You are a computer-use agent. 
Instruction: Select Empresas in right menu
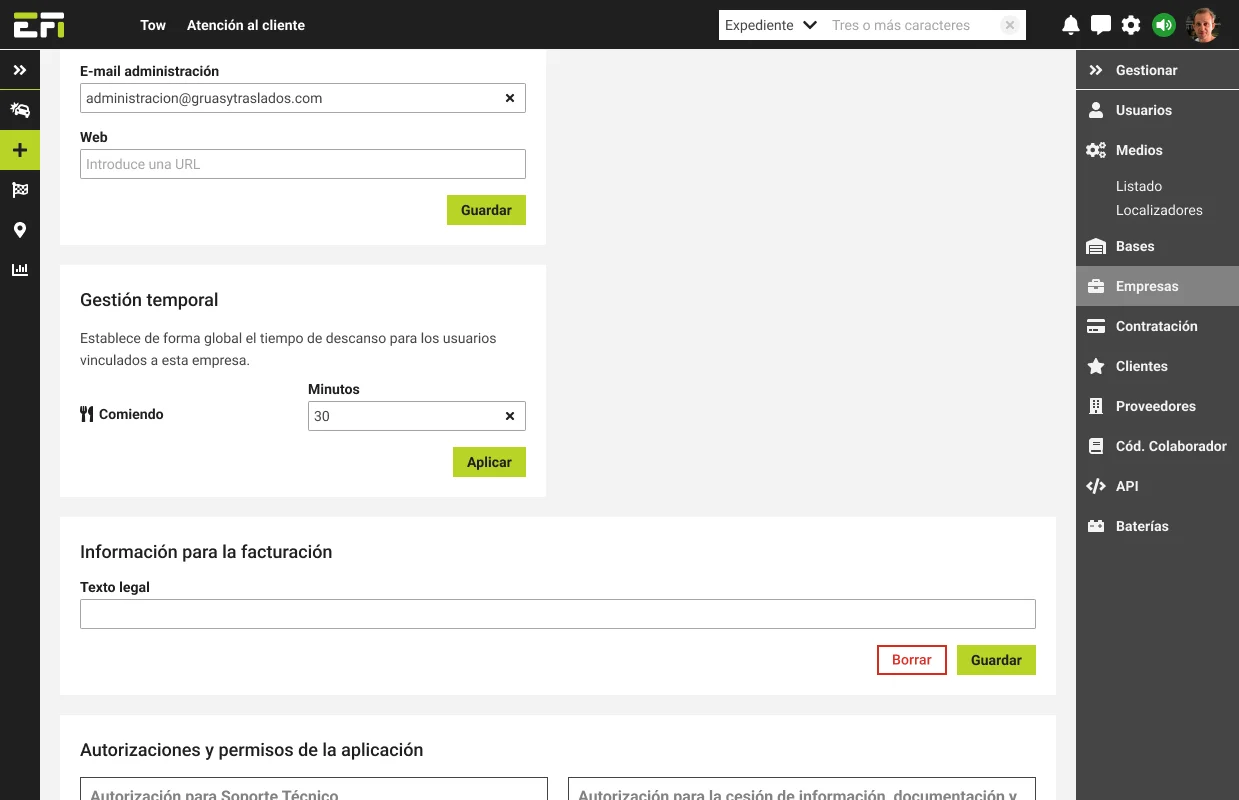(x=1157, y=286)
